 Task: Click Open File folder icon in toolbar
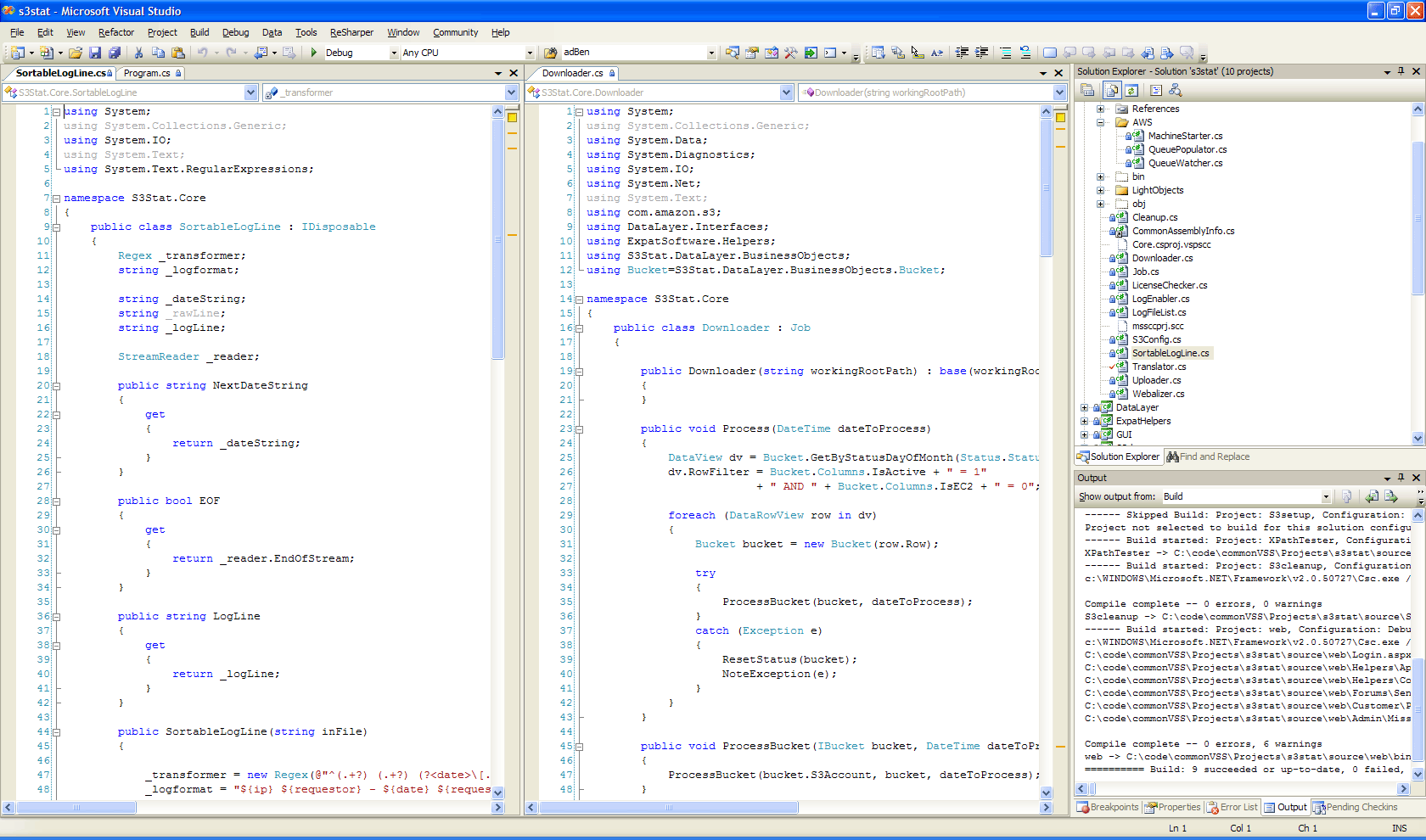click(x=76, y=53)
